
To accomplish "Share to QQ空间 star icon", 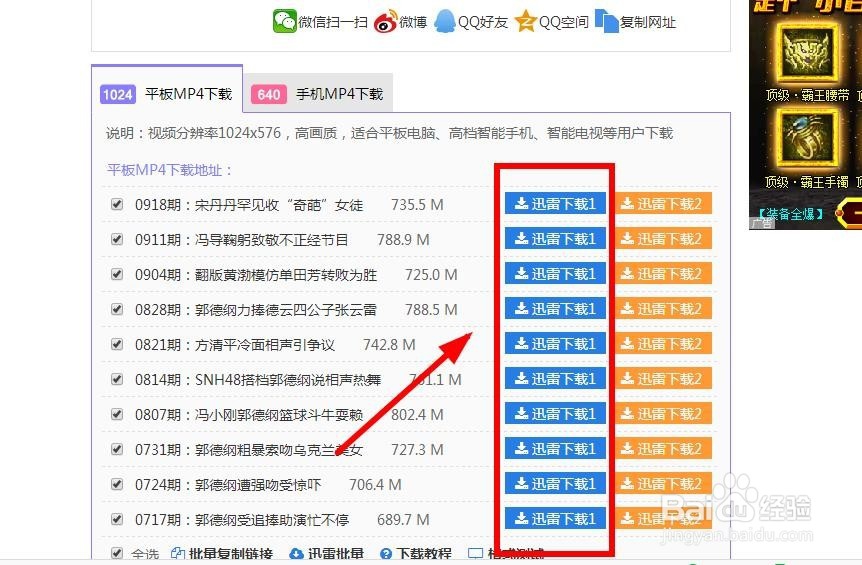I will (x=526, y=21).
